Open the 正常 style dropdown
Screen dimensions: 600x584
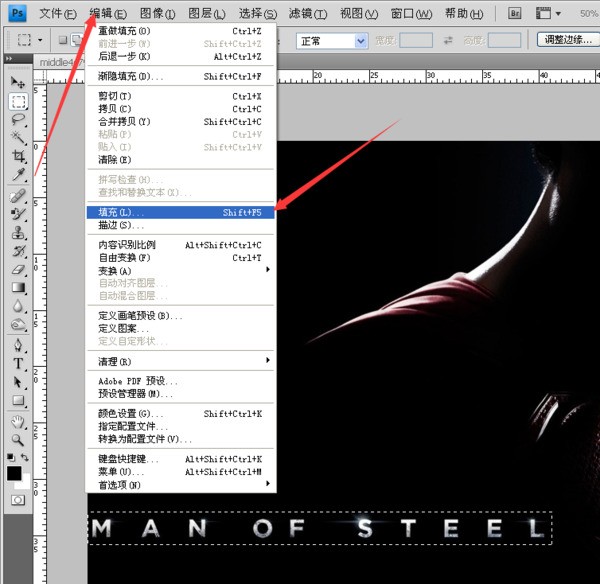click(x=332, y=41)
